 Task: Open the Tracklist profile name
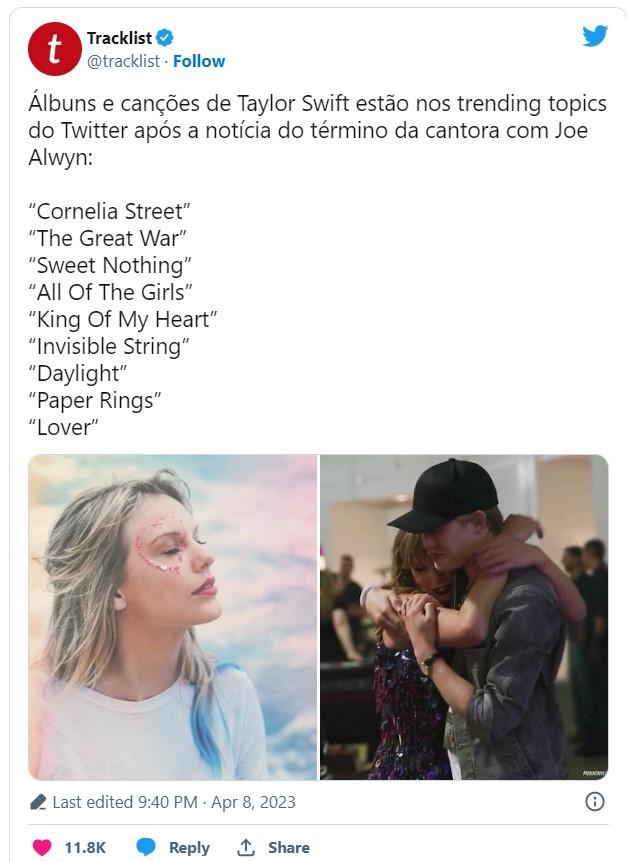[x=119, y=38]
